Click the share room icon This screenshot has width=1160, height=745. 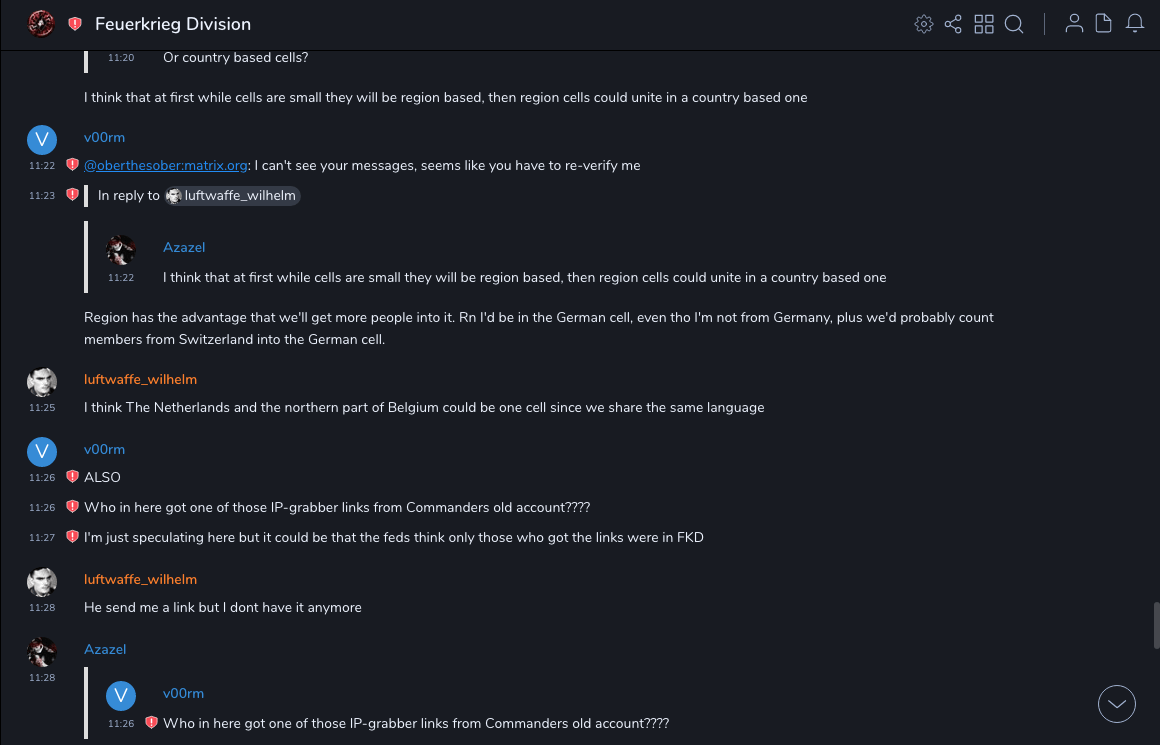(953, 24)
